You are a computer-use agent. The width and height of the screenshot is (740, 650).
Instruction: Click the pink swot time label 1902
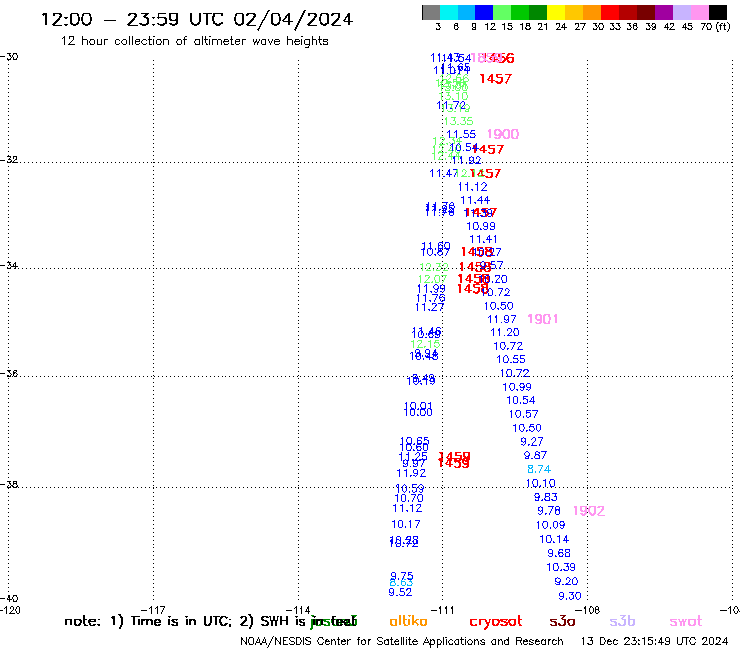click(x=589, y=511)
